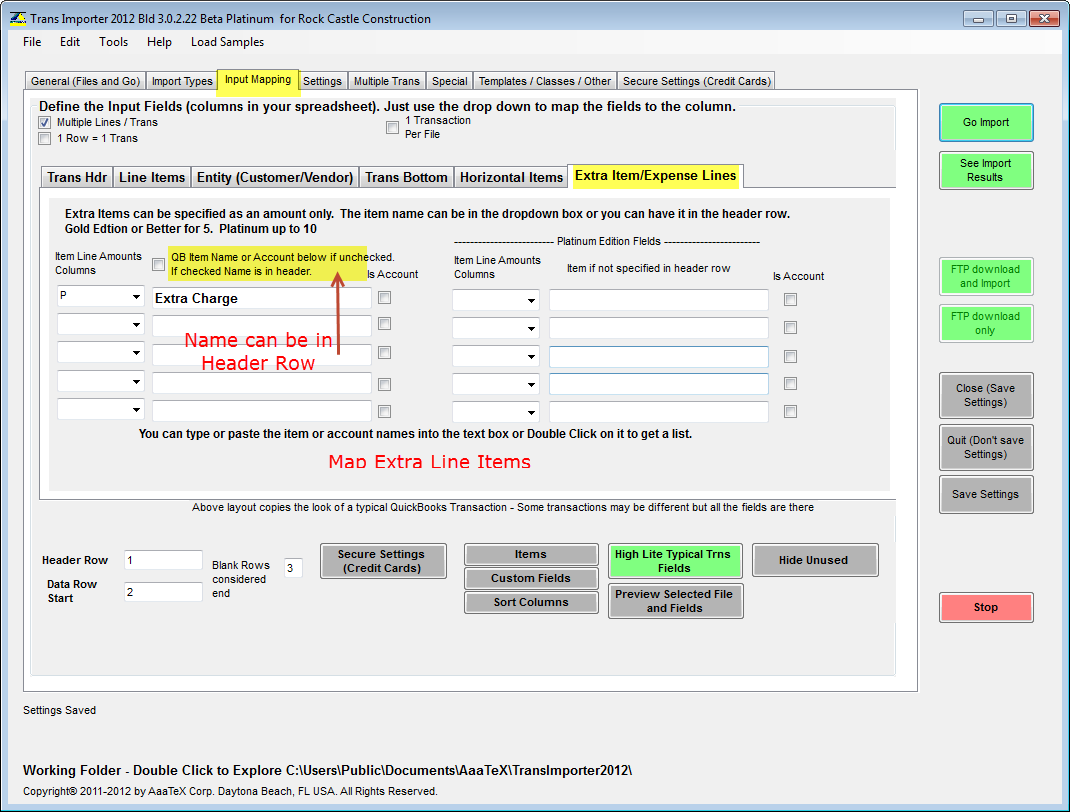
Task: Click the Save Settings button
Action: [985, 494]
